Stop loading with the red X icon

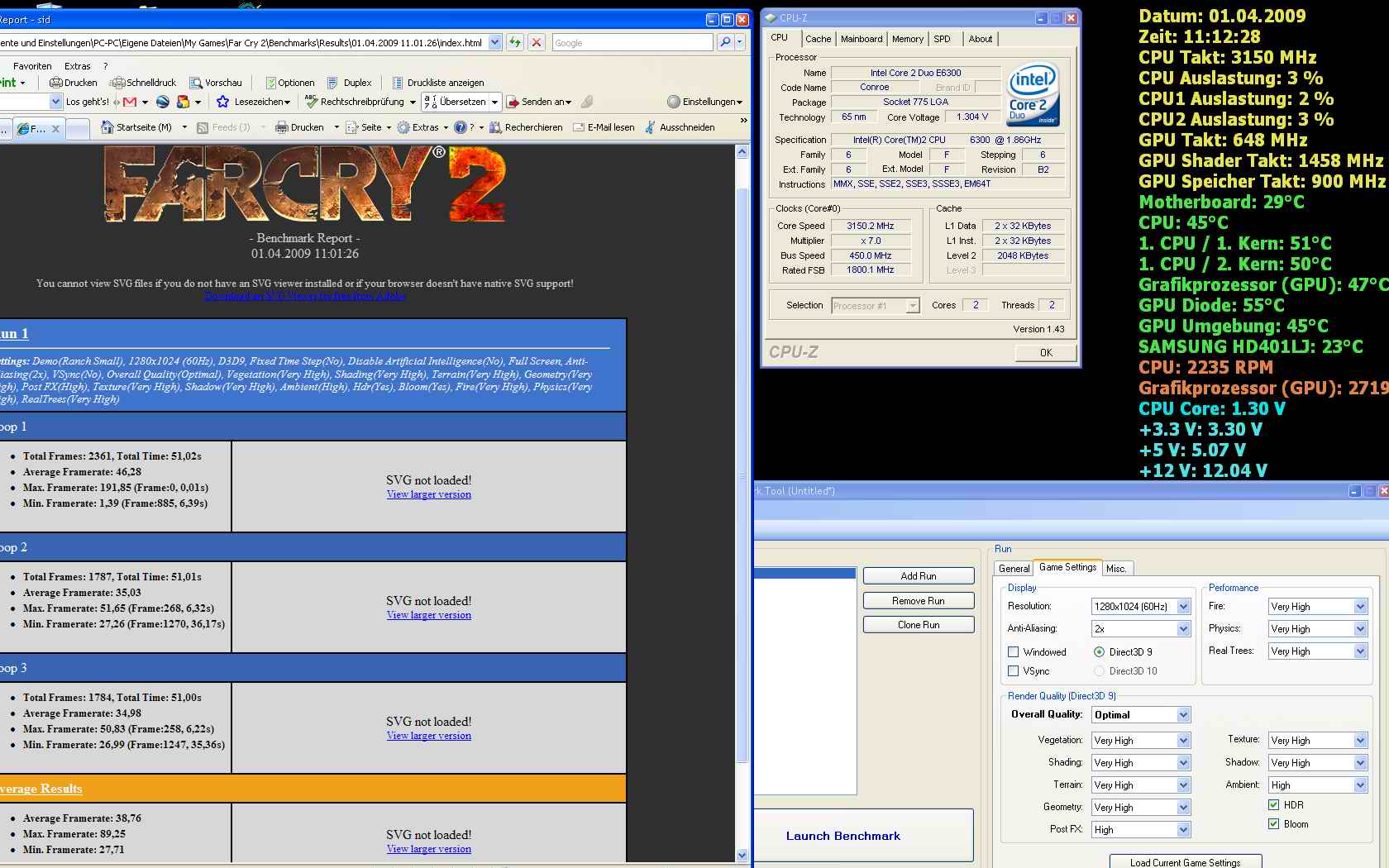pyautogui.click(x=537, y=42)
